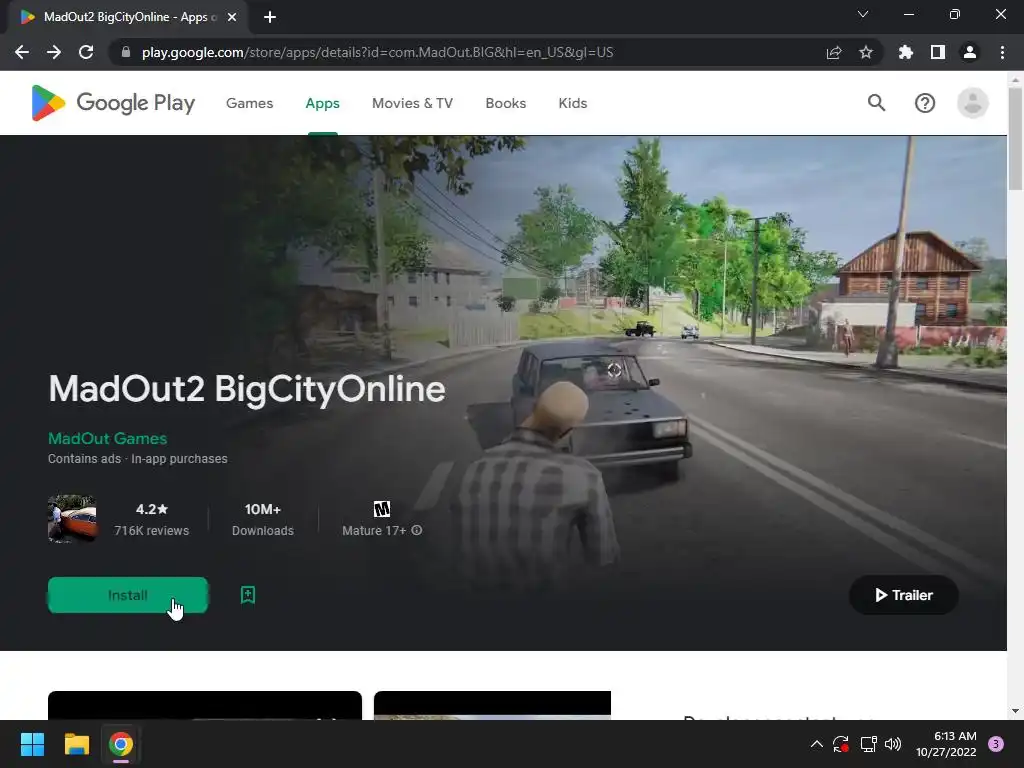Open Movies & TV section

pyautogui.click(x=412, y=103)
